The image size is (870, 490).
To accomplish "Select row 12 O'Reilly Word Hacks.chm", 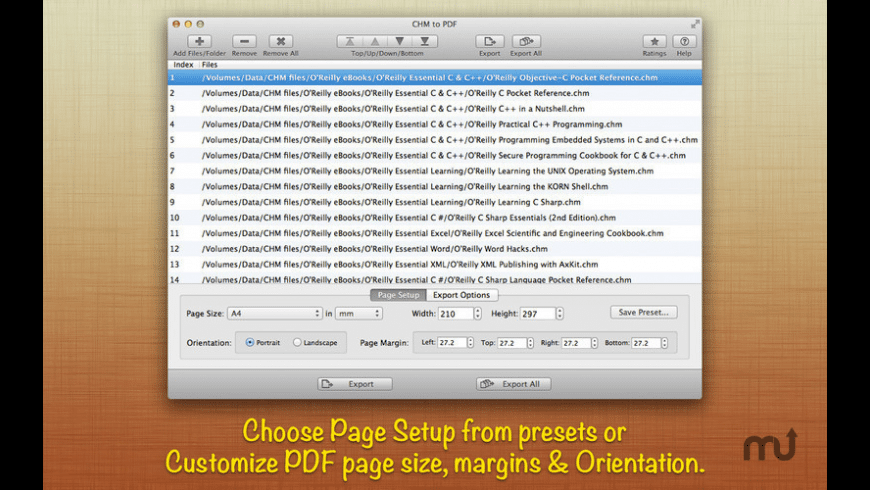I will 434,249.
